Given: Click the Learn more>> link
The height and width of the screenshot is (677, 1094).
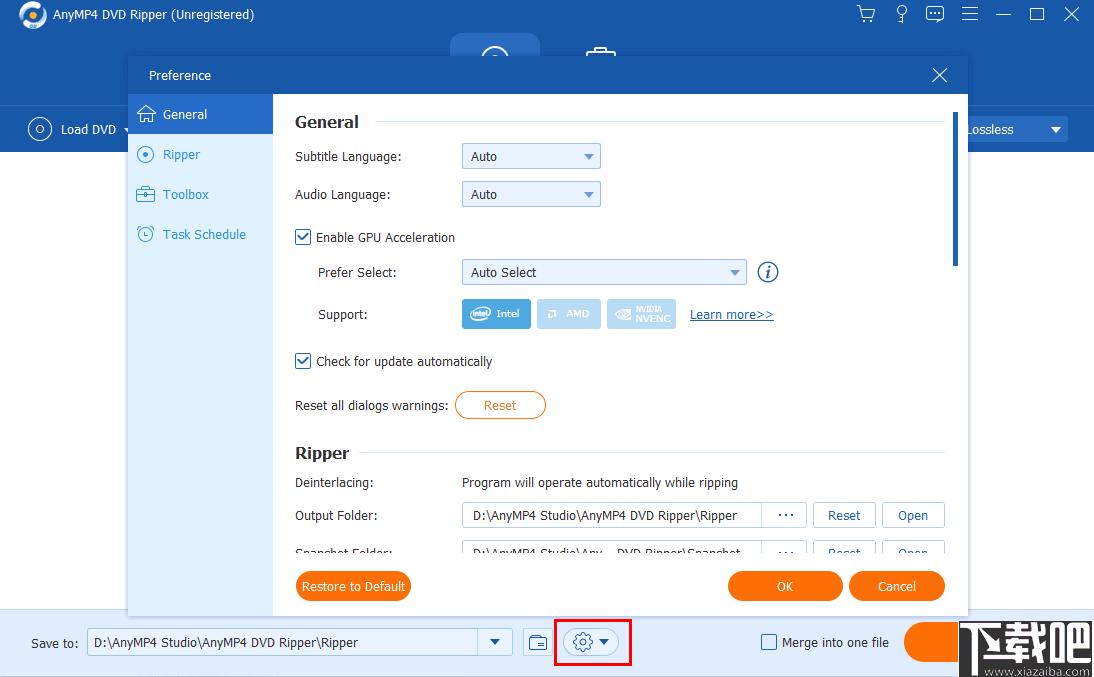Looking at the screenshot, I should [731, 315].
